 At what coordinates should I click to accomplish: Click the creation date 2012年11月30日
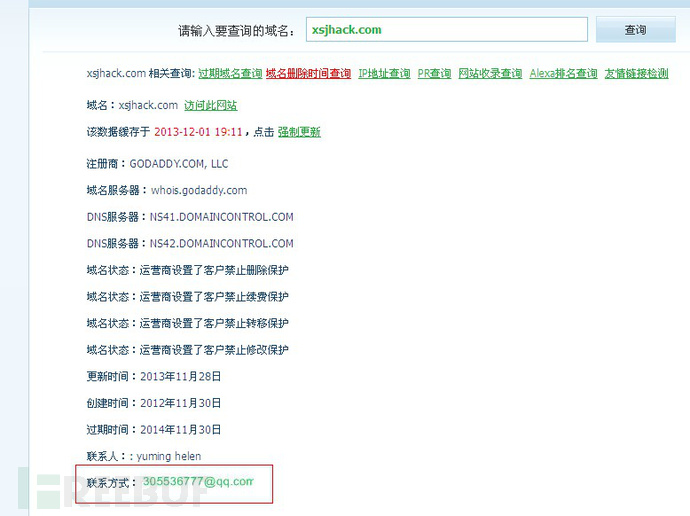[180, 403]
